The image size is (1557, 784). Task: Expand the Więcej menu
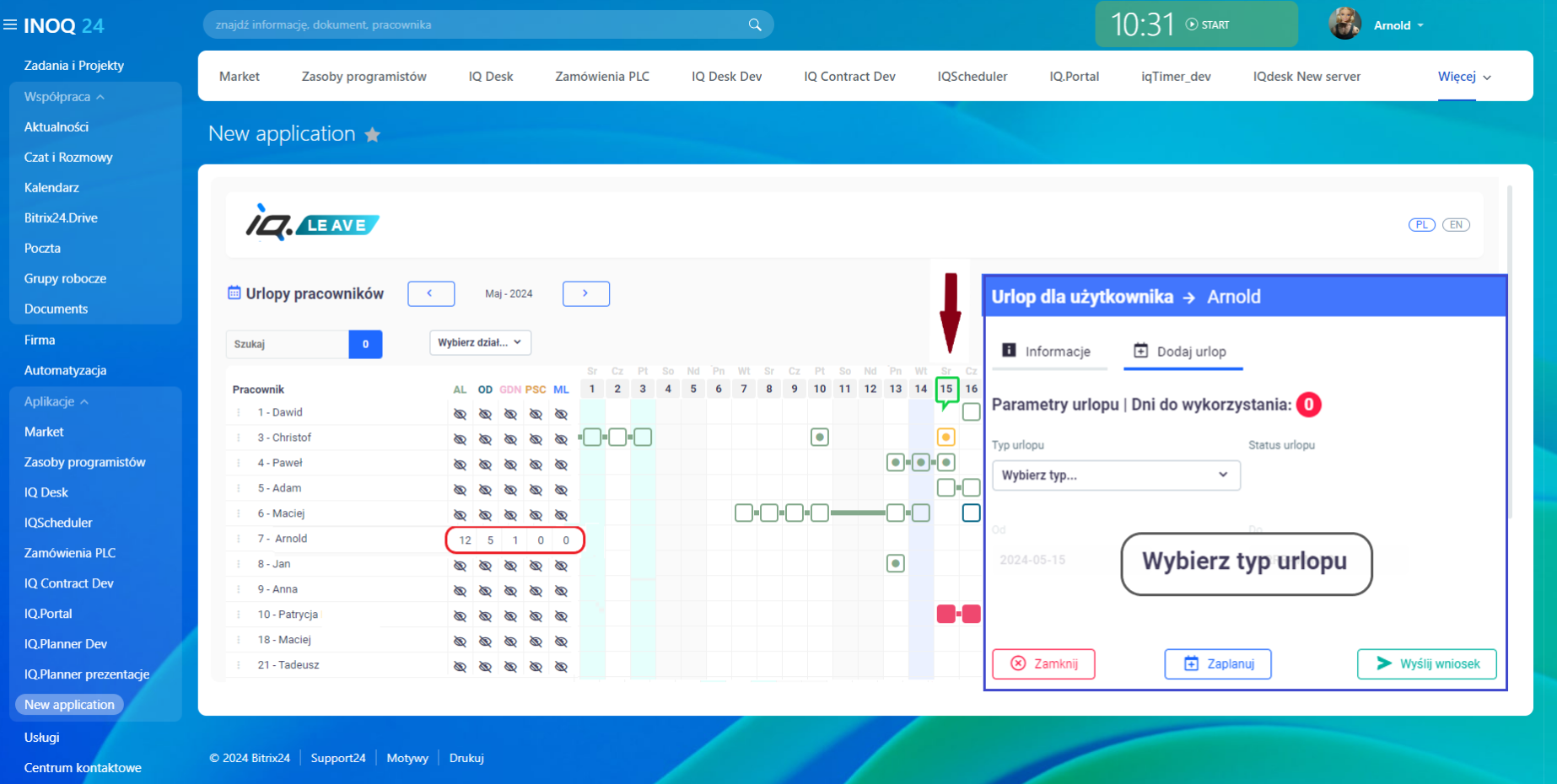[x=1464, y=77]
